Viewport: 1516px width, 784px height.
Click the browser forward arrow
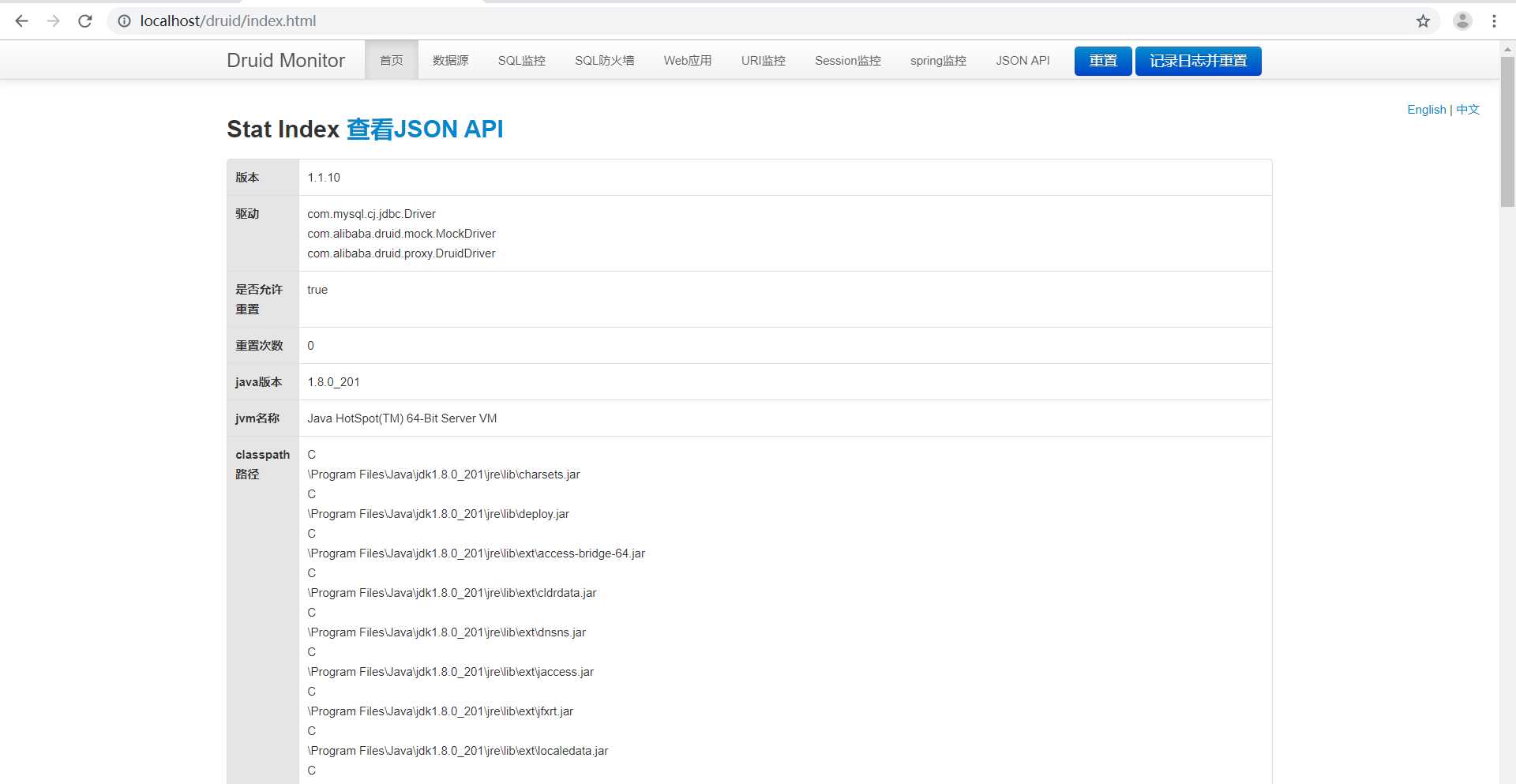click(54, 21)
